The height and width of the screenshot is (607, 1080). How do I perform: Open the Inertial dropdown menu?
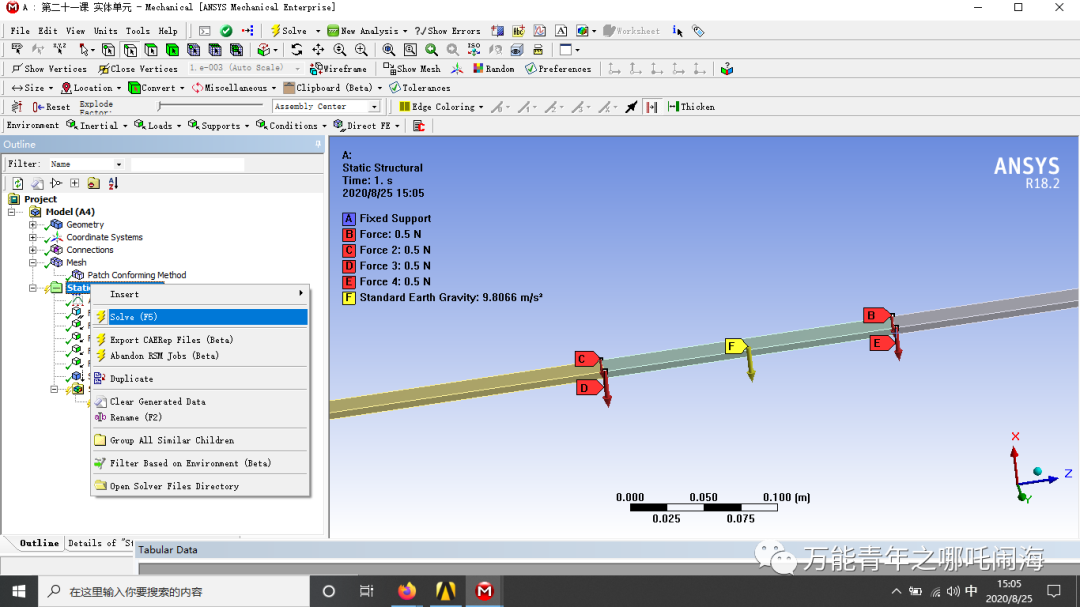[97, 125]
